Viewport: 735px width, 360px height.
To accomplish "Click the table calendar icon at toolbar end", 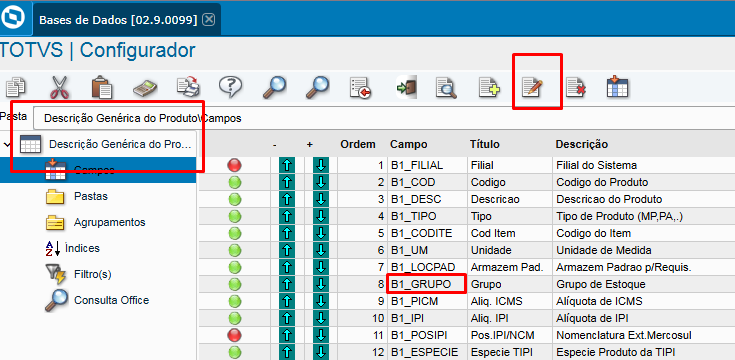I will [x=617, y=87].
